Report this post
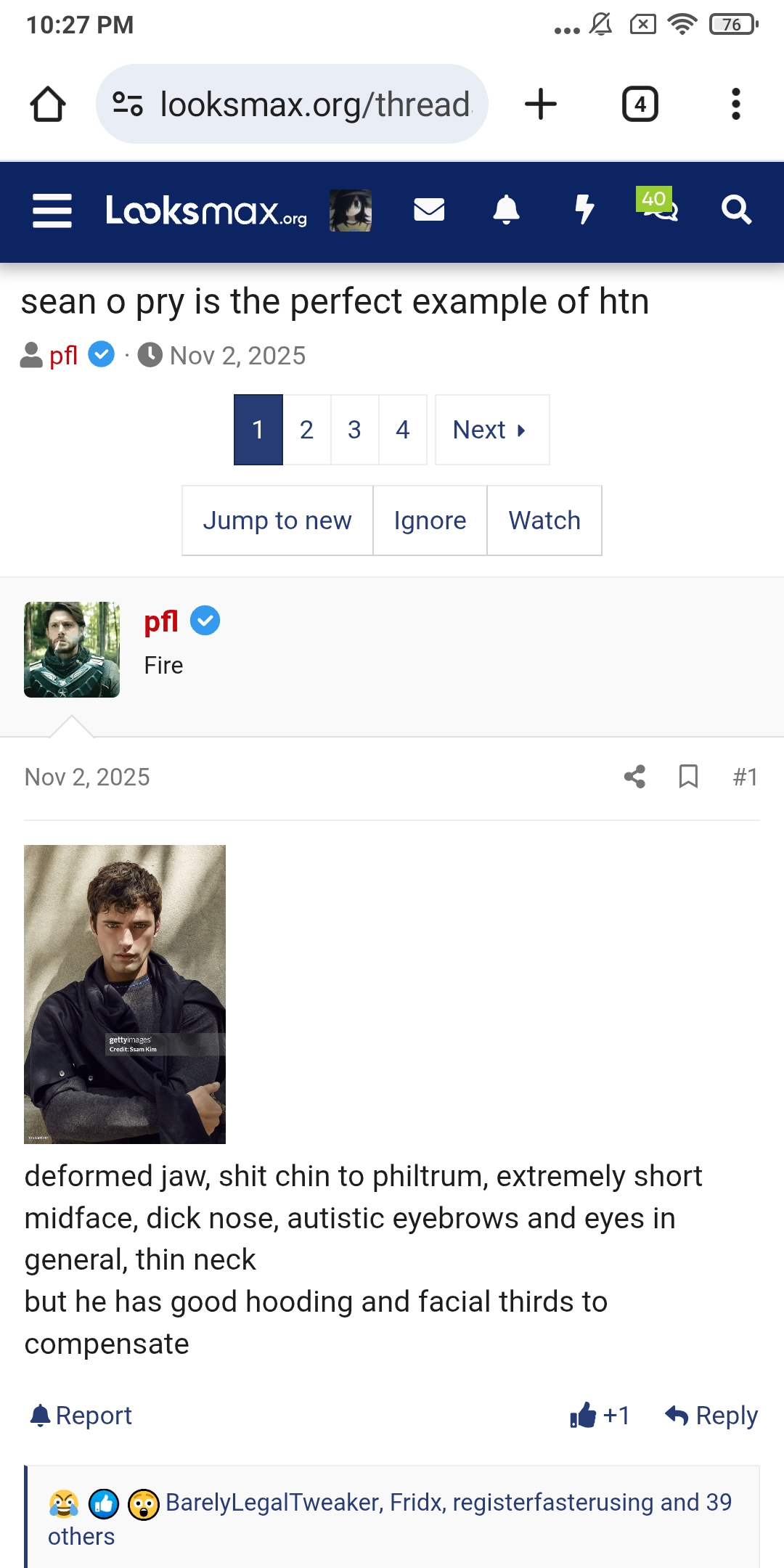Viewport: 784px width, 1568px height. point(81,1416)
